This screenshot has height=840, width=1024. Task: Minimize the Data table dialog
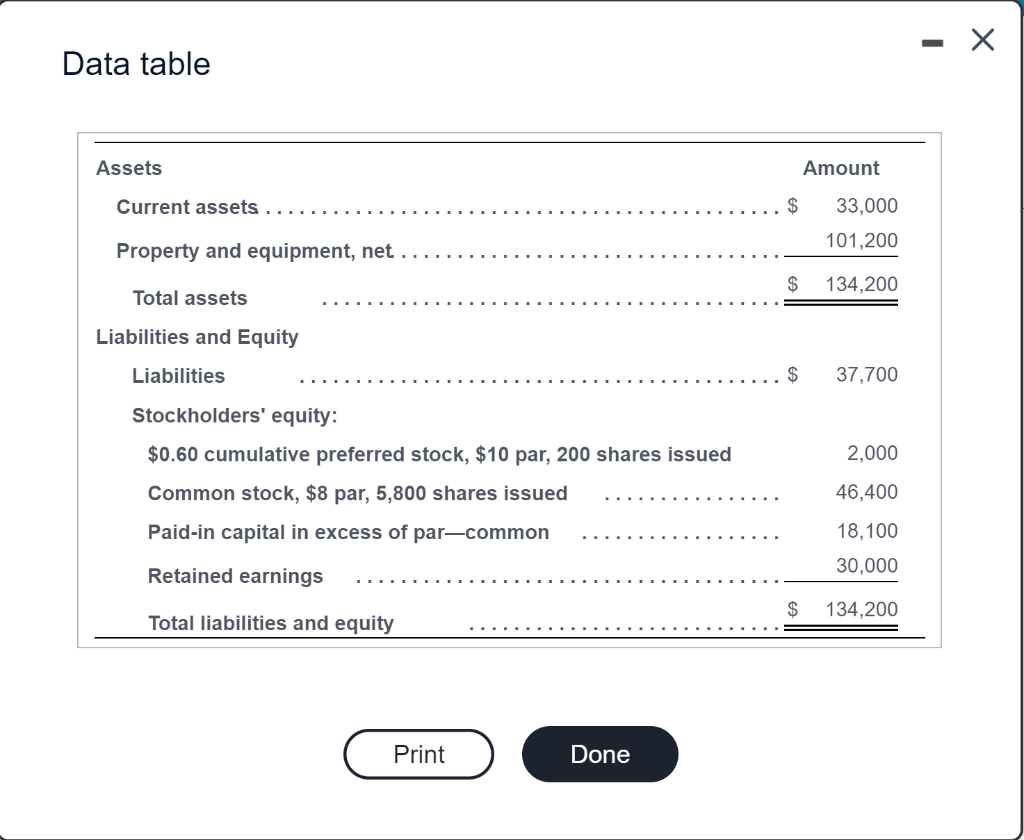tap(933, 43)
